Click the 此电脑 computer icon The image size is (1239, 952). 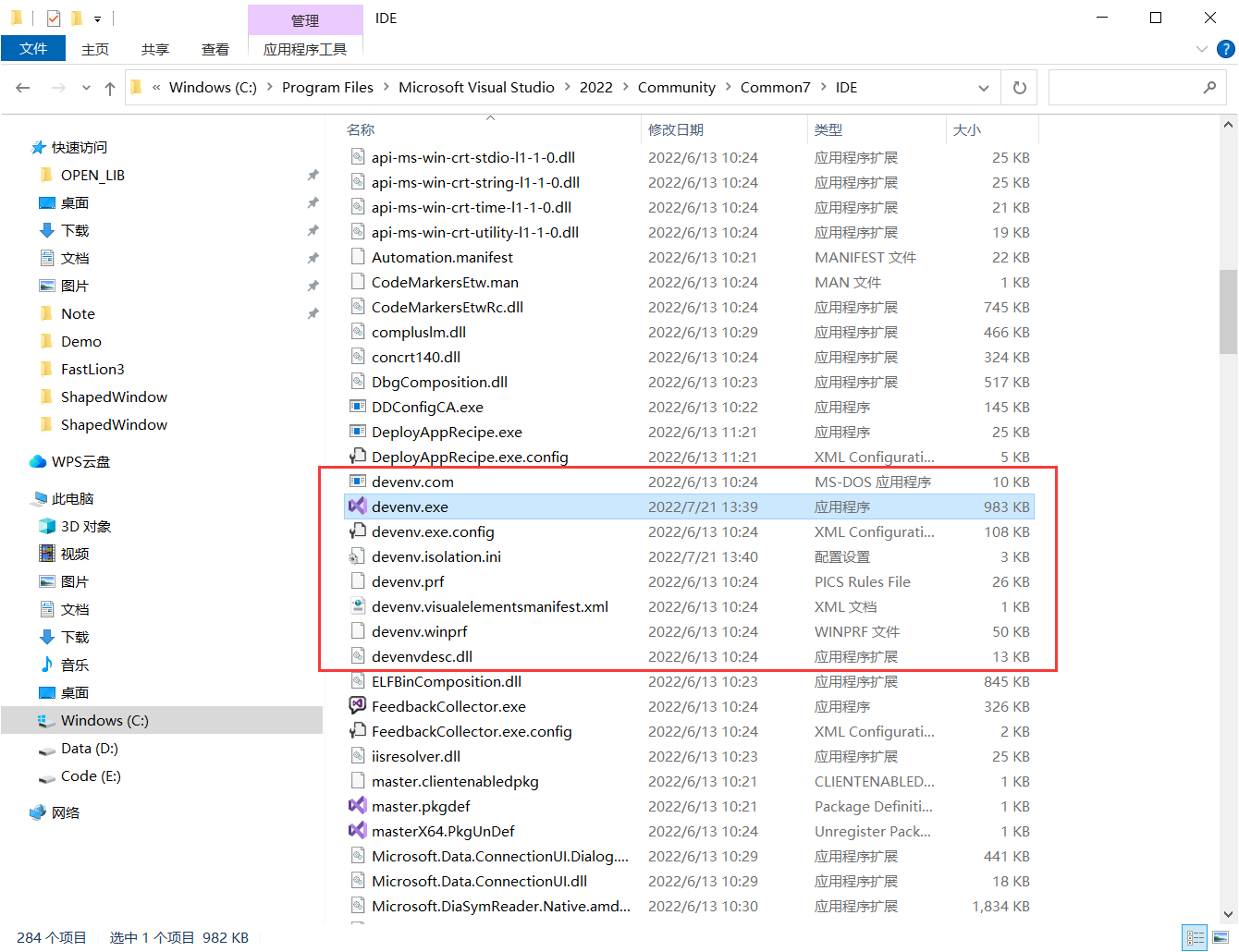38,498
